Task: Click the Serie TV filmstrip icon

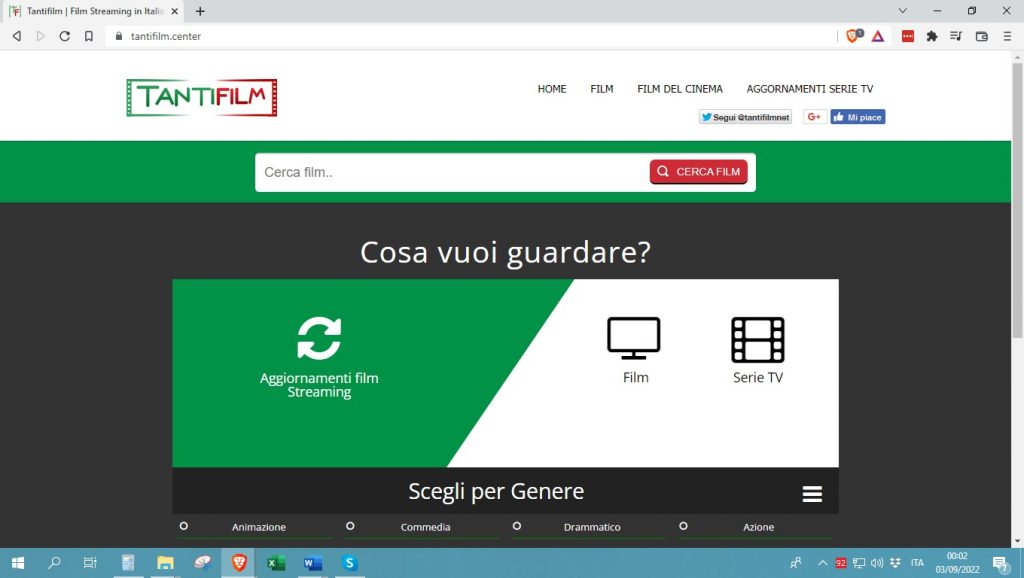Action: pos(757,339)
